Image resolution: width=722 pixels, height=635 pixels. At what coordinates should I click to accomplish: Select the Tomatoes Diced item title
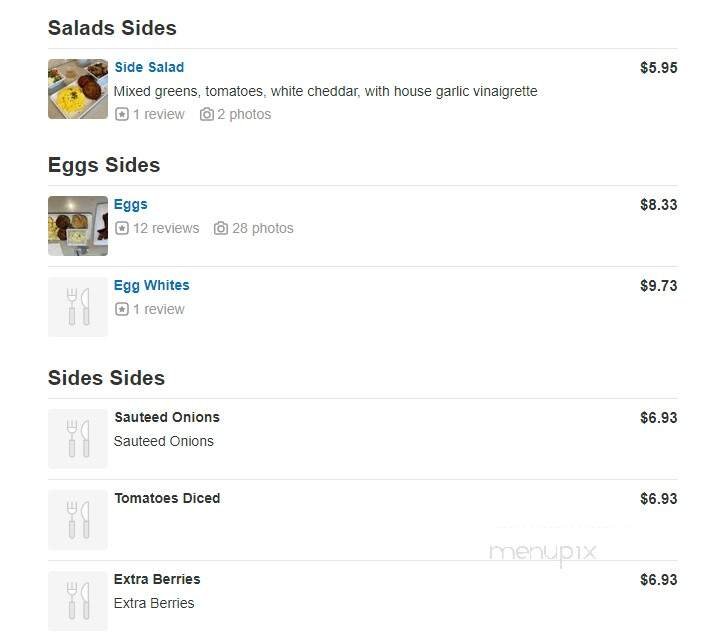click(167, 498)
